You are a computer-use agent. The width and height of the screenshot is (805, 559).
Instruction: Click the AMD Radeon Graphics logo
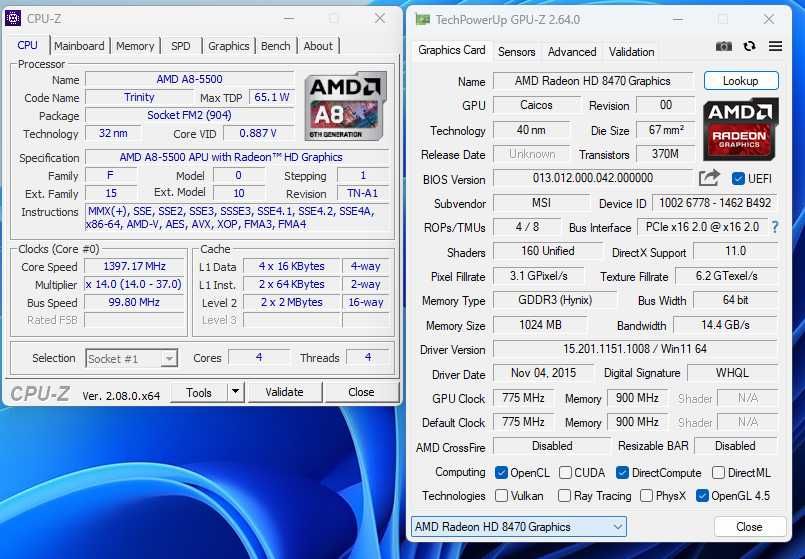pyautogui.click(x=740, y=130)
